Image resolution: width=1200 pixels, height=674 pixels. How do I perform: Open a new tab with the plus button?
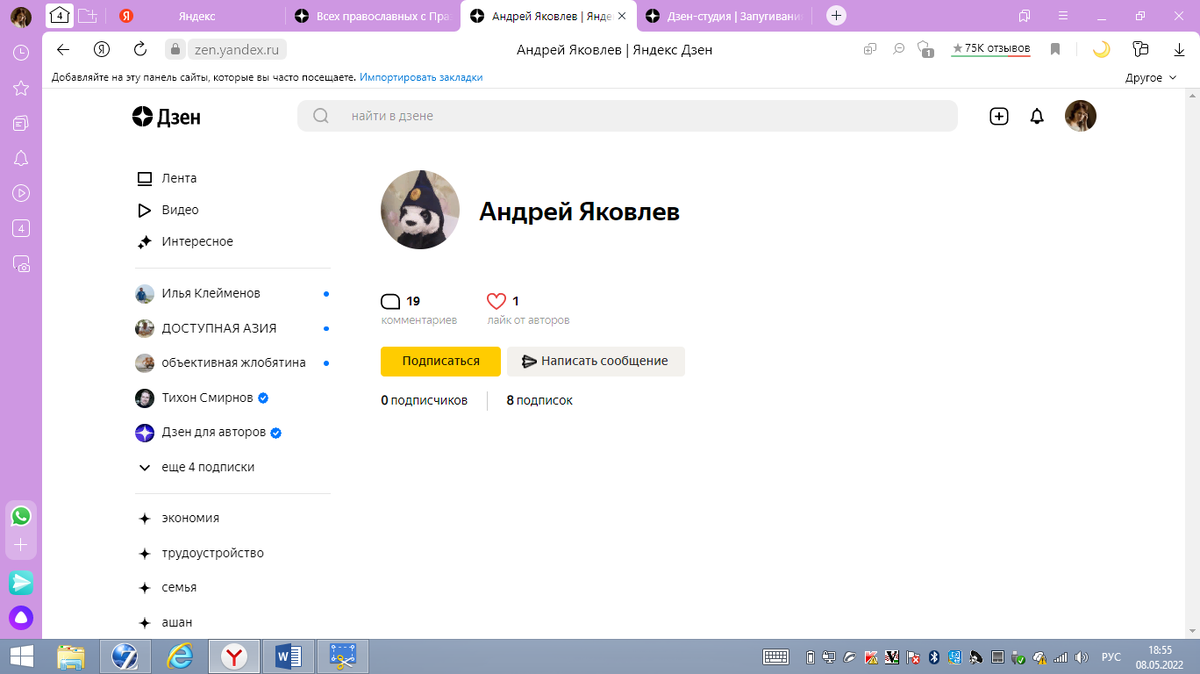click(x=837, y=16)
